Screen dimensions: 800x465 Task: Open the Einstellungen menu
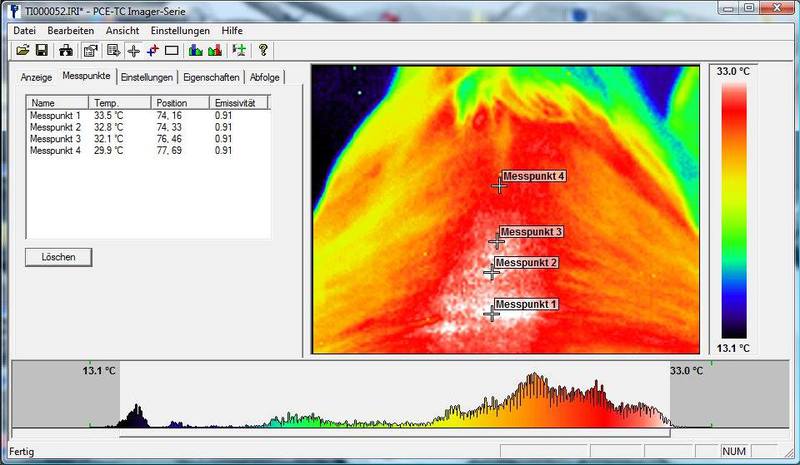(180, 30)
